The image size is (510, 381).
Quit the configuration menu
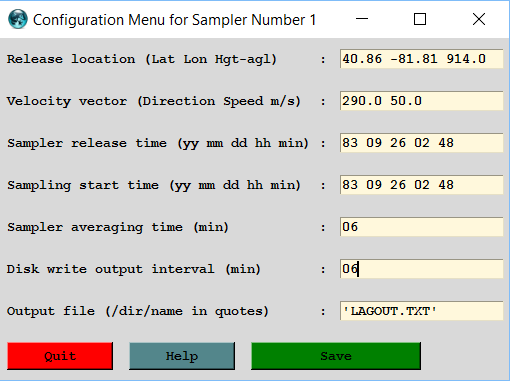click(x=60, y=356)
